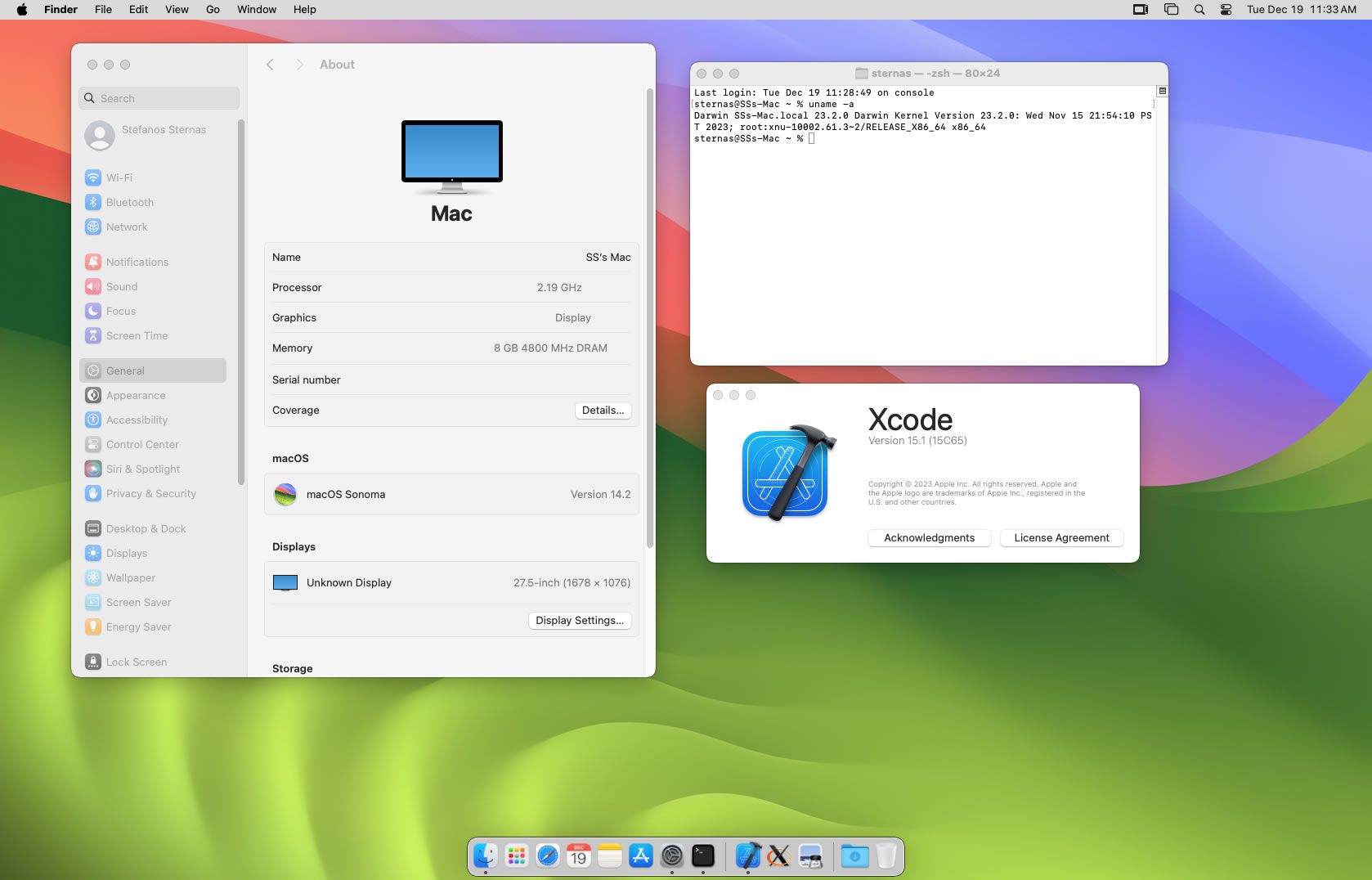1372x880 pixels.
Task: Open Control Center settings
Action: tap(153, 444)
